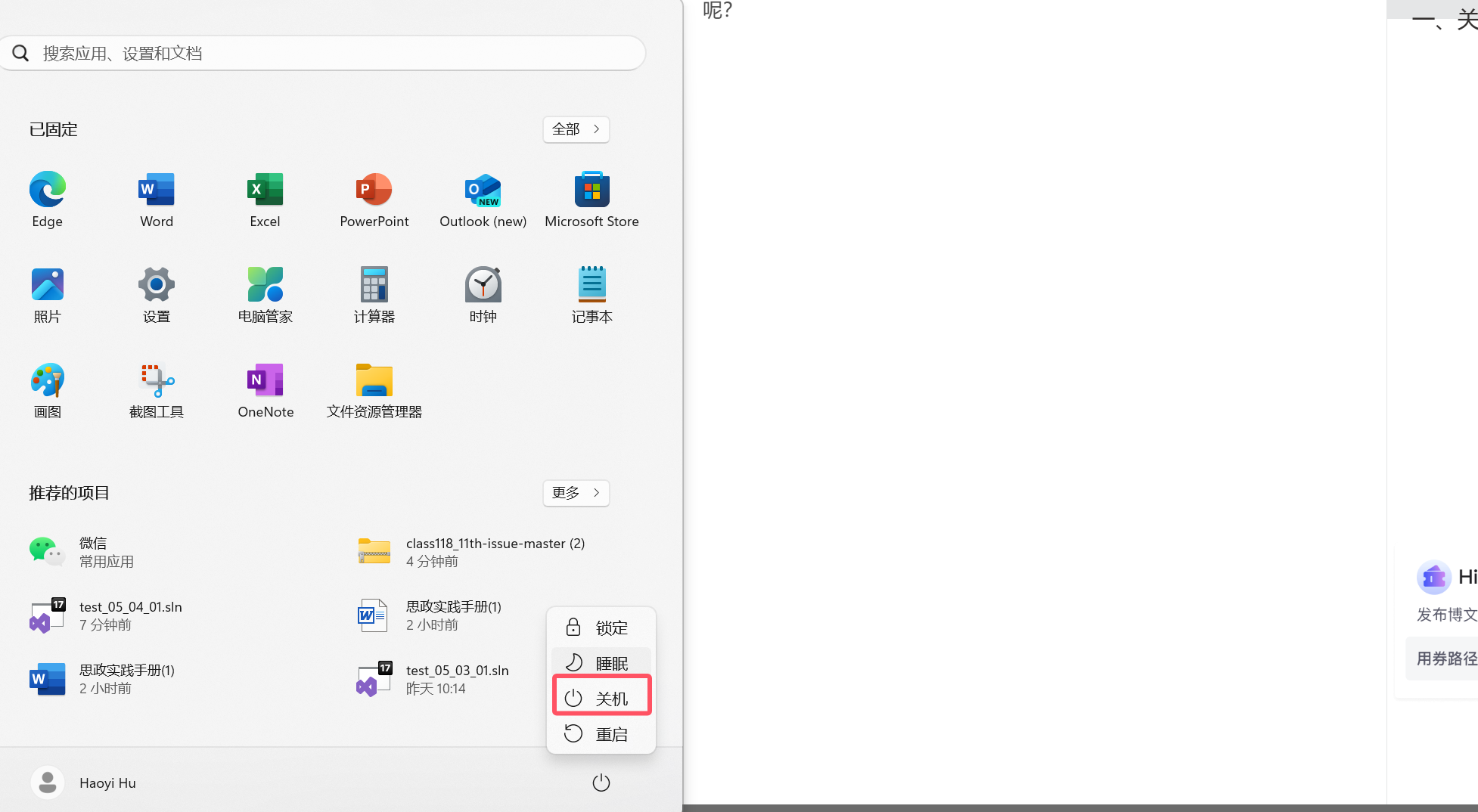Viewport: 1478px width, 812px height.
Task: Open 设置 (Settings) app
Action: click(157, 295)
